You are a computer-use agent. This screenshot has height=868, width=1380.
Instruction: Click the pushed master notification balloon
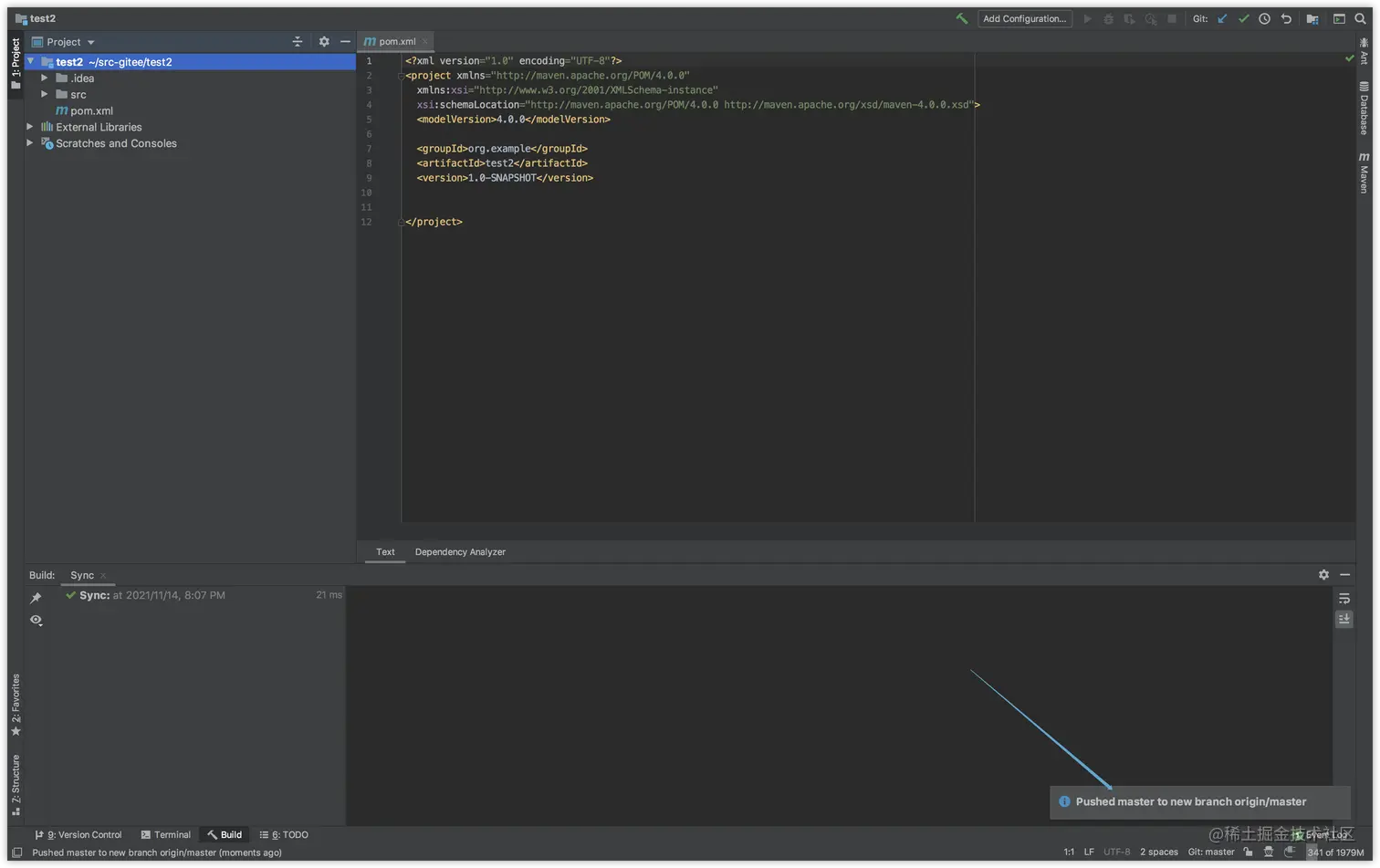point(1199,801)
